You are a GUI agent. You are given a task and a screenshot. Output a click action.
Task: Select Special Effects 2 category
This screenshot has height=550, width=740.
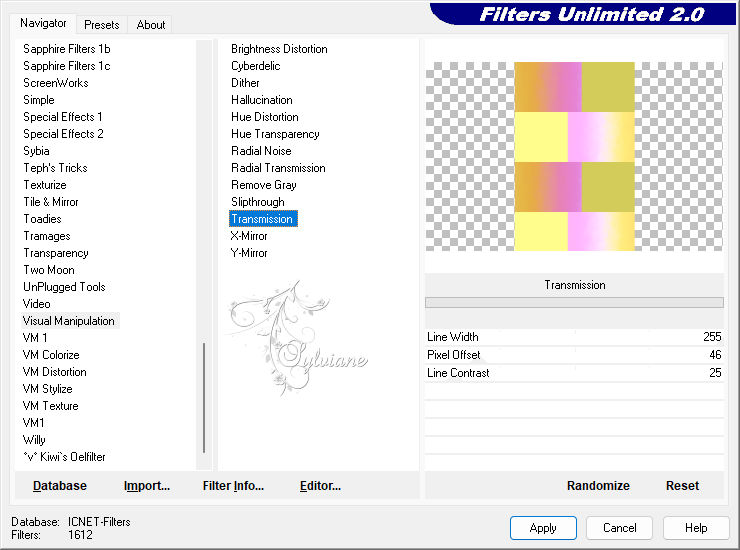pyautogui.click(x=63, y=134)
